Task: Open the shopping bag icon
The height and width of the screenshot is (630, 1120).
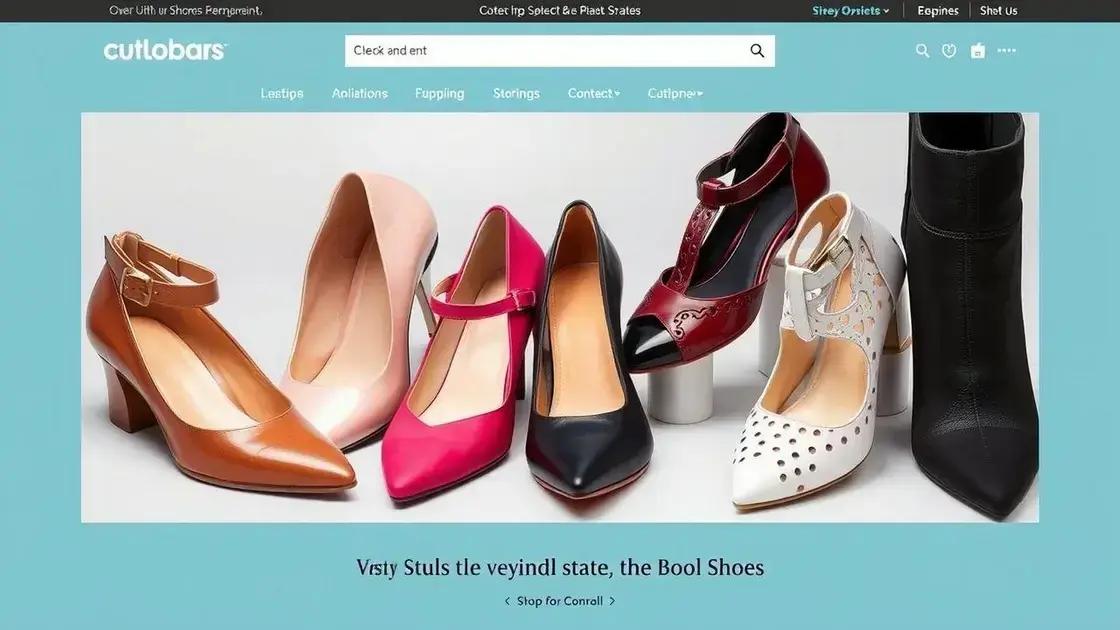Action: coord(978,51)
